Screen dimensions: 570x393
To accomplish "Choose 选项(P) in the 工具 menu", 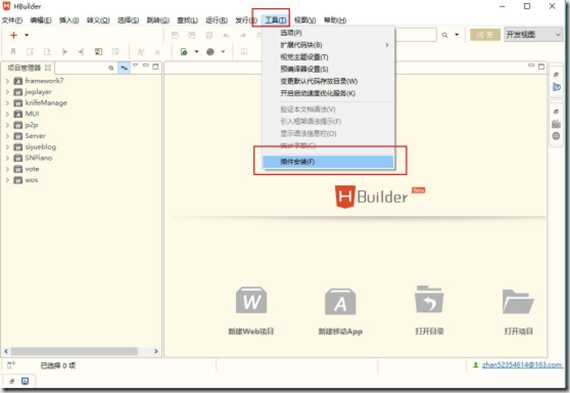I will pos(328,33).
